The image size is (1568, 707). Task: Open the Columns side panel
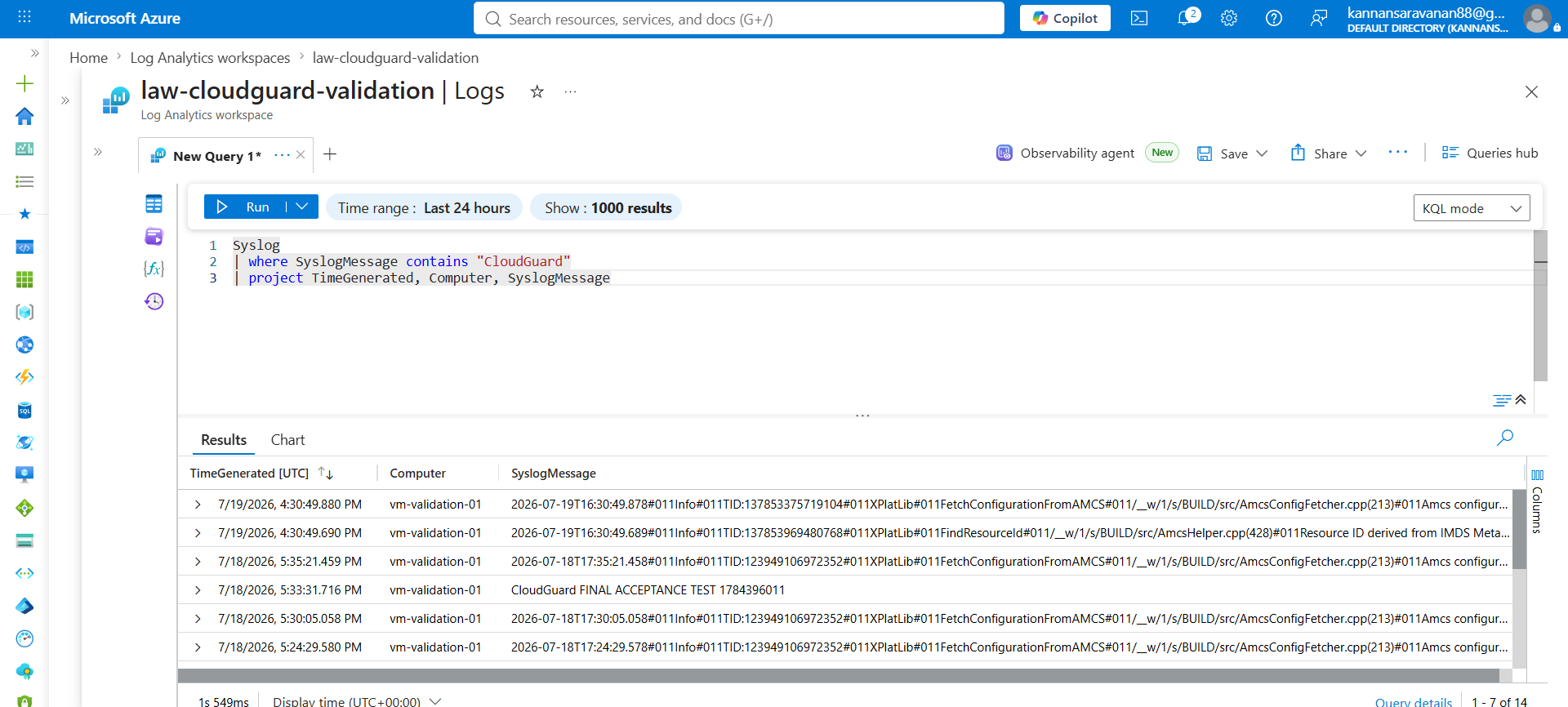click(1537, 501)
